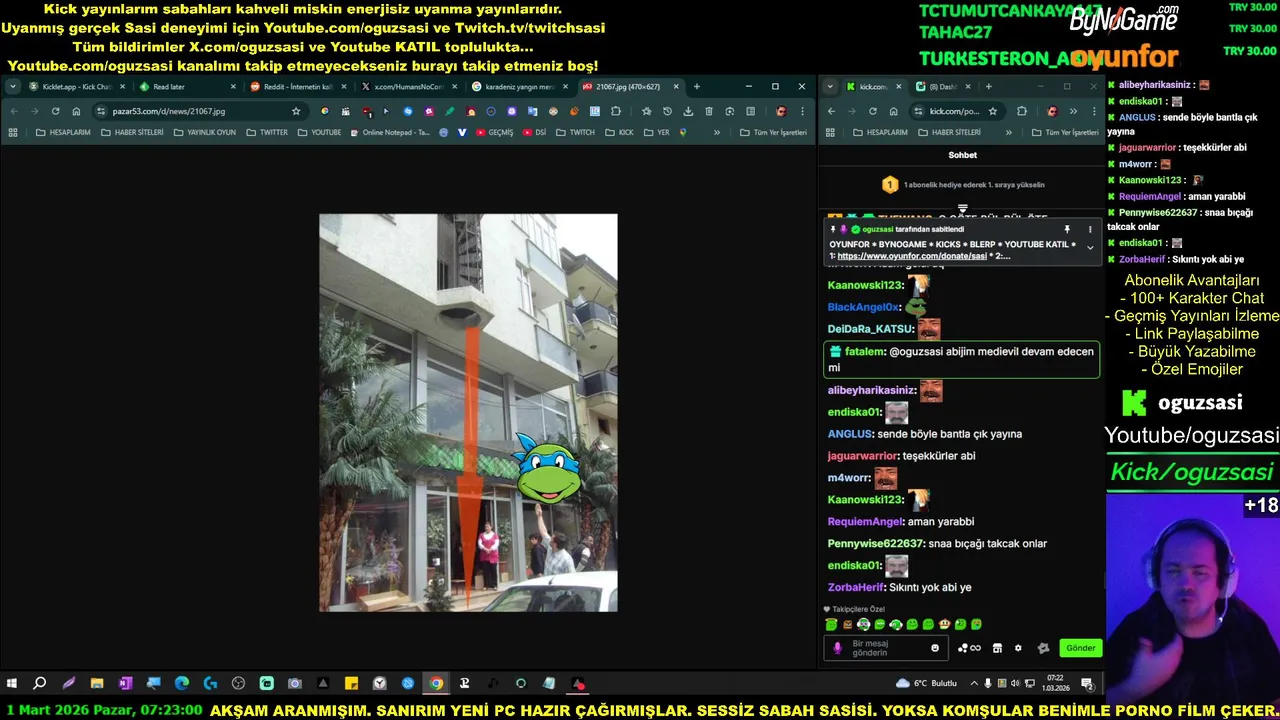
Task: Open emoji picker in chat input
Action: (x=935, y=648)
